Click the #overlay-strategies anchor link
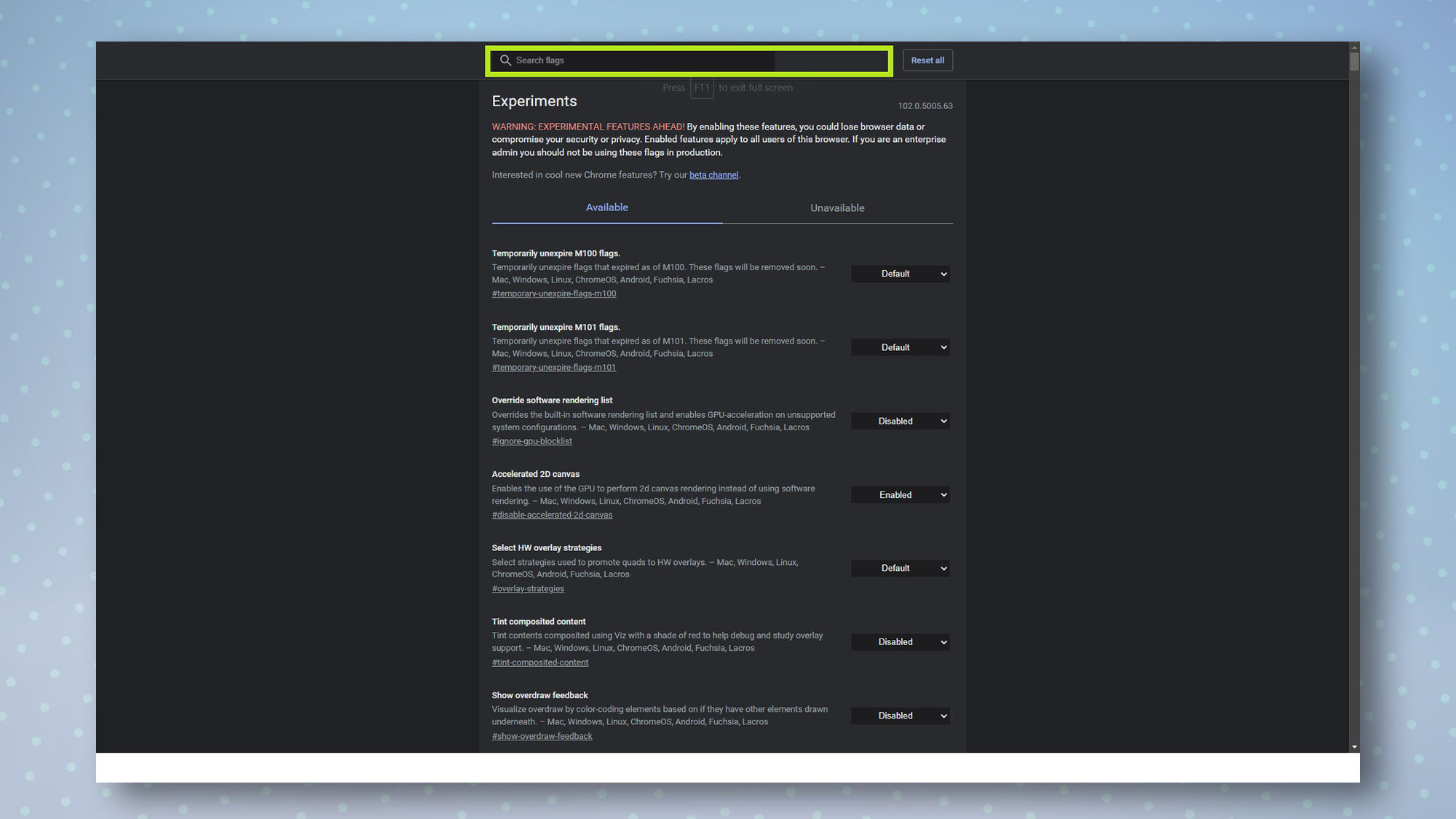The height and width of the screenshot is (819, 1456). (x=528, y=589)
